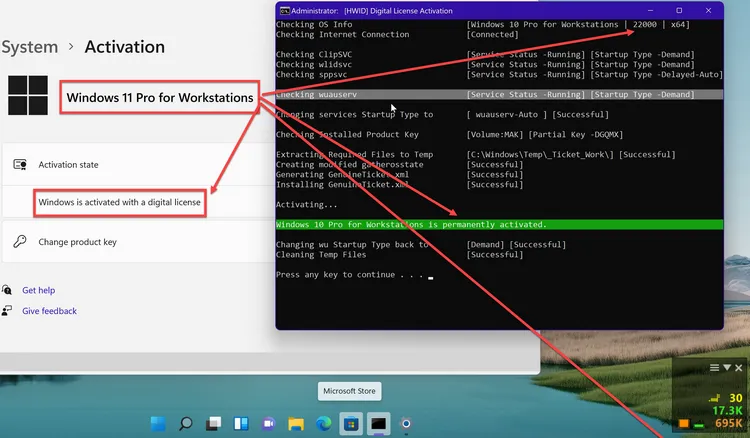Click 'Windows 11 Pro for Workstations' edition text
This screenshot has width=750, height=438.
160,98
